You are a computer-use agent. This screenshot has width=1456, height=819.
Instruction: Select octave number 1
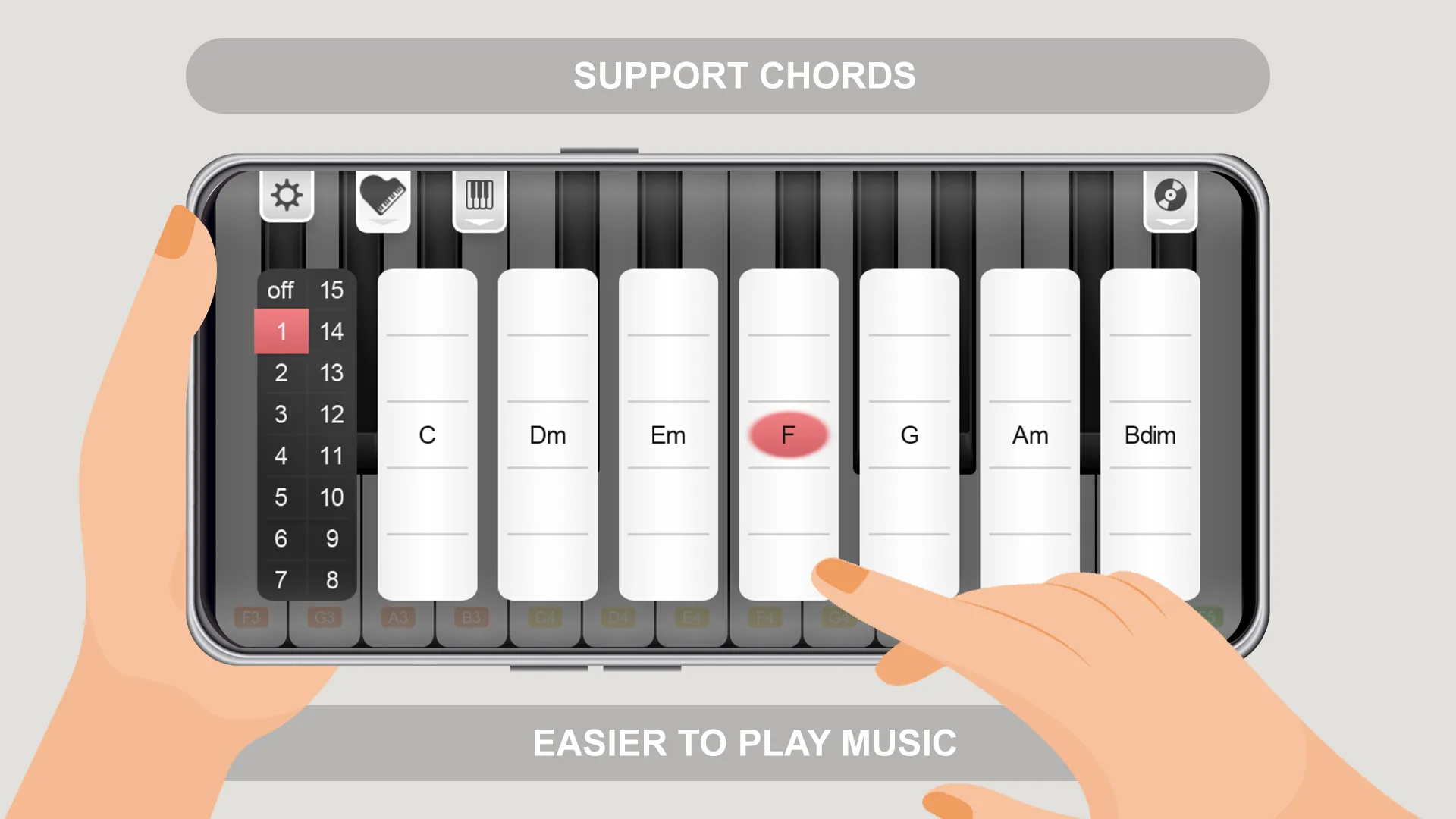281,330
